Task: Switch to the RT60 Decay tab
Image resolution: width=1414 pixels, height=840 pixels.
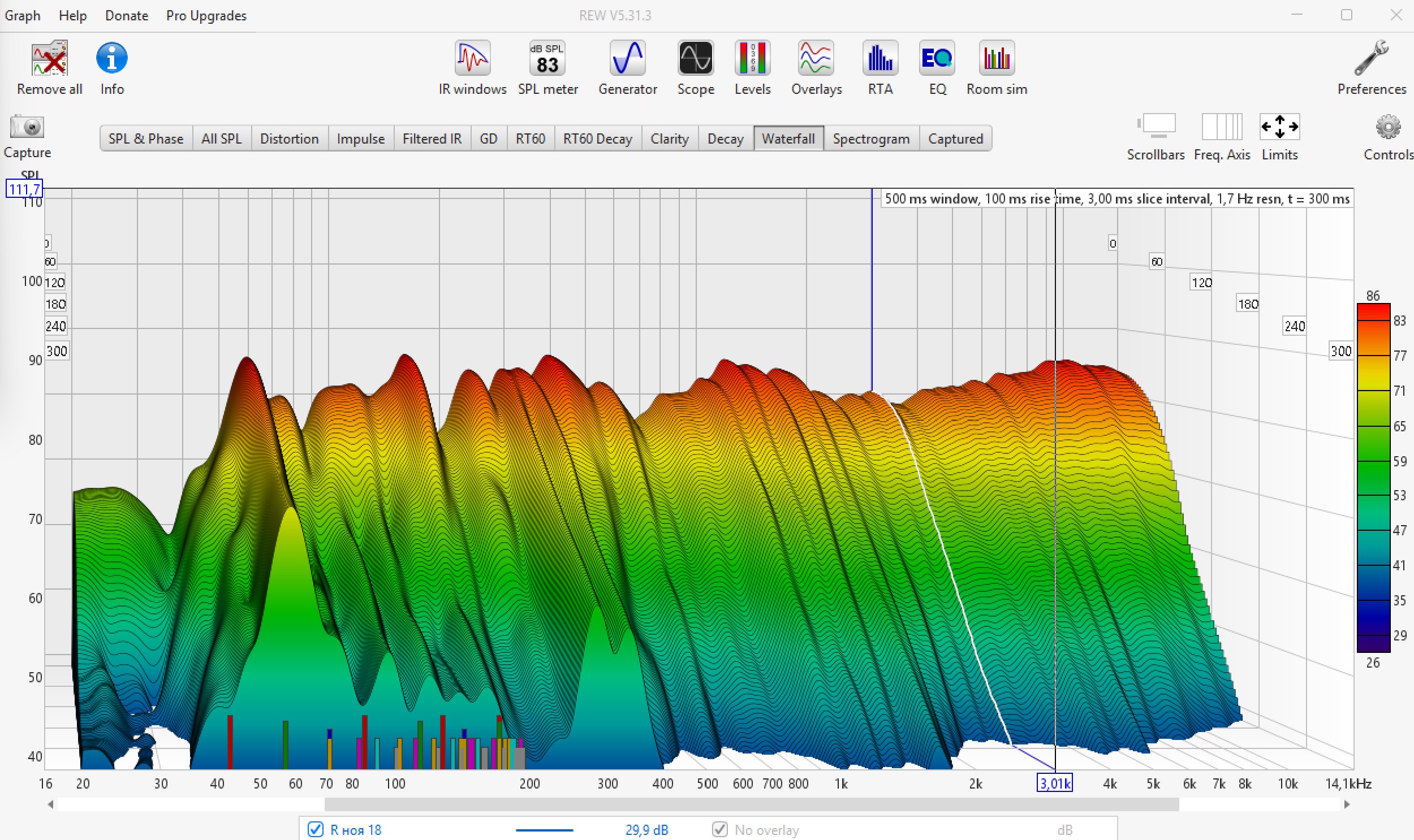Action: [x=597, y=138]
